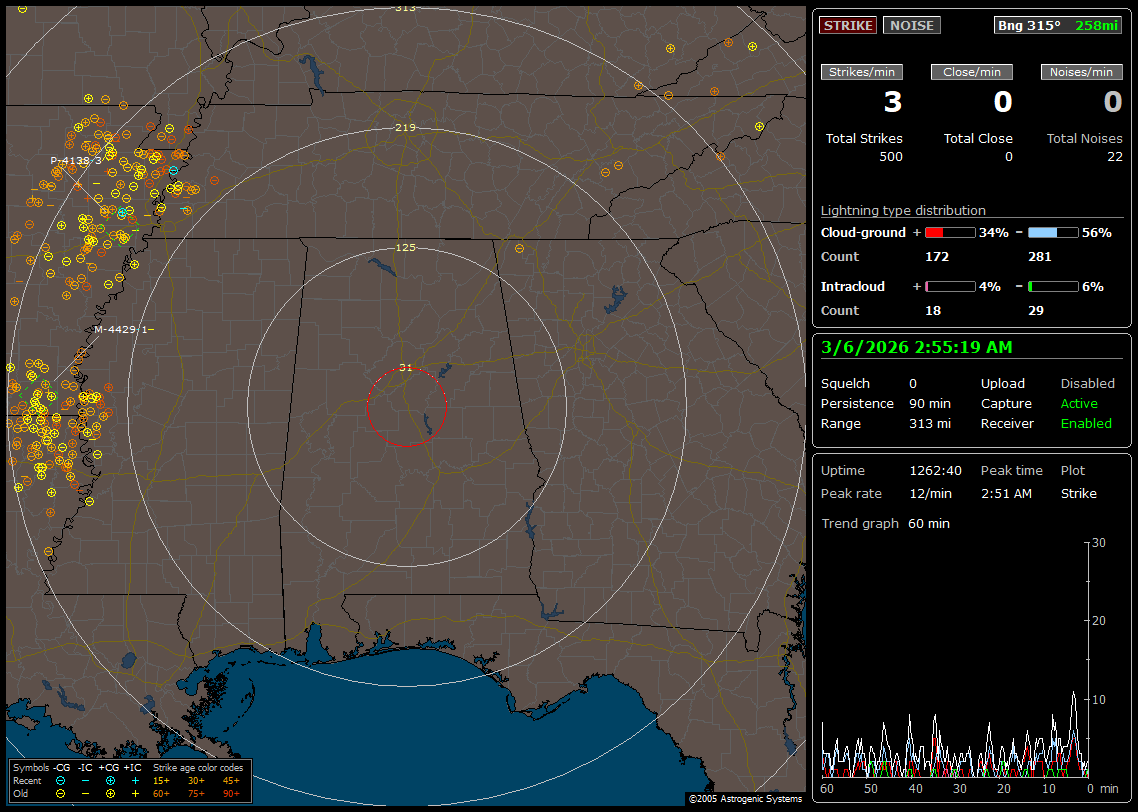The width and height of the screenshot is (1138, 812).
Task: Click the green Receiver Enabled status
Action: (x=1086, y=423)
